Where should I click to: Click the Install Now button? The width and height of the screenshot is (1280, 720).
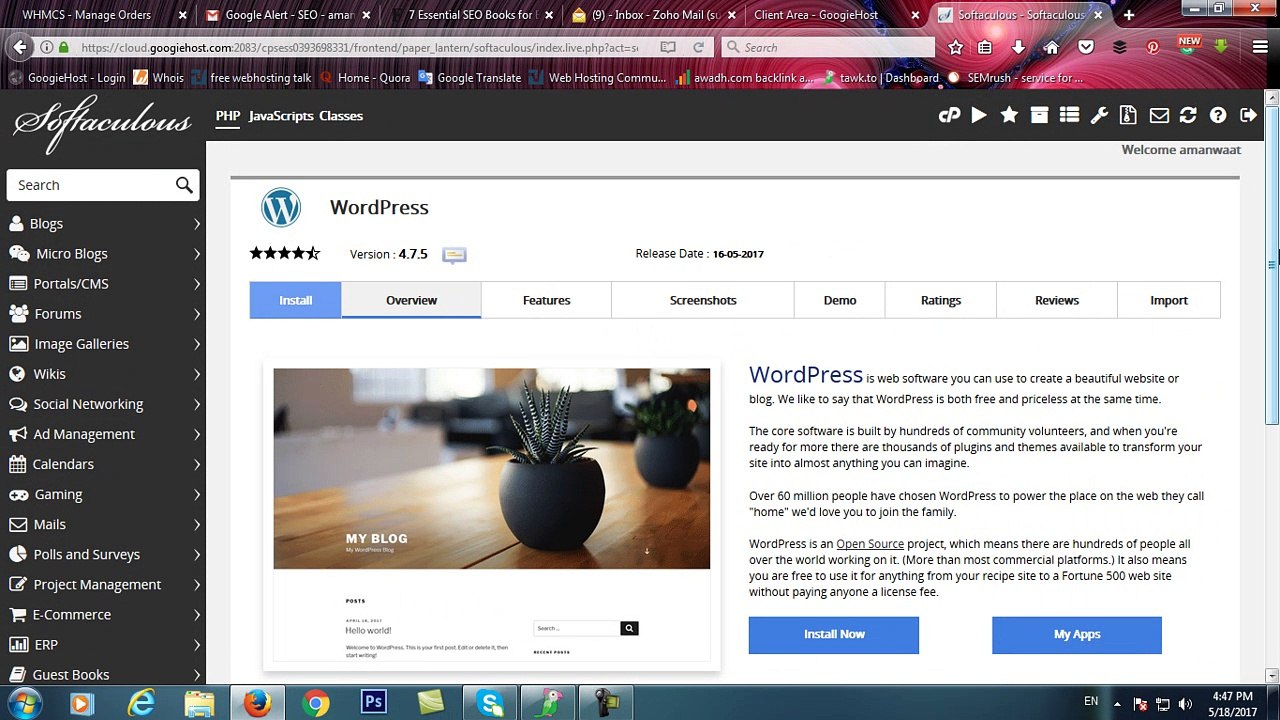click(x=834, y=635)
